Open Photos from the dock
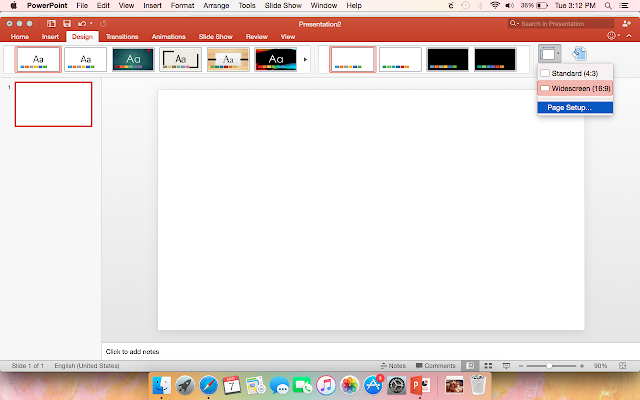The width and height of the screenshot is (640, 400). pyautogui.click(x=349, y=385)
